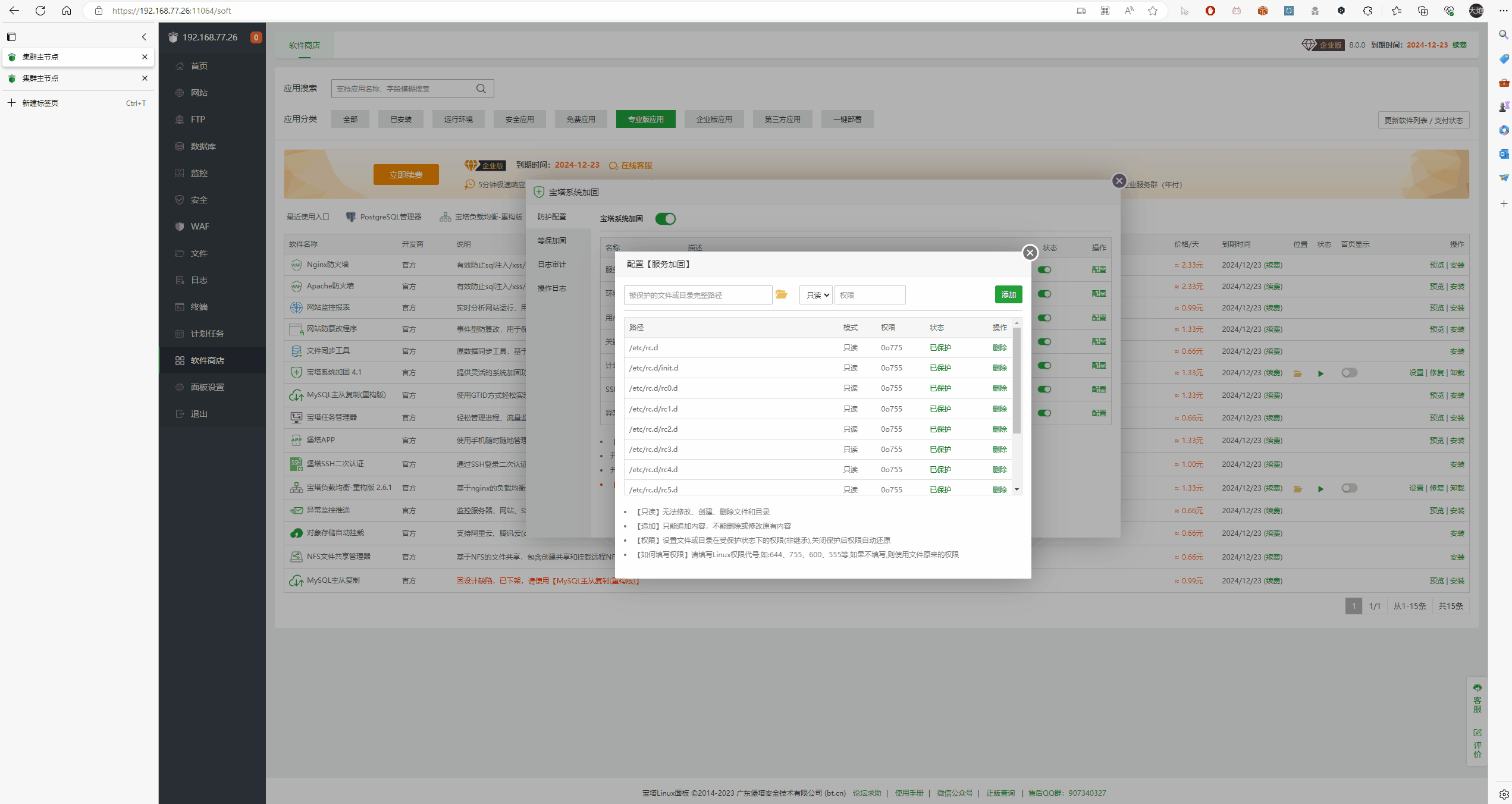This screenshot has width=1512, height=804.
Task: Close the 服务加固 config dialog
Action: pos(1030,253)
